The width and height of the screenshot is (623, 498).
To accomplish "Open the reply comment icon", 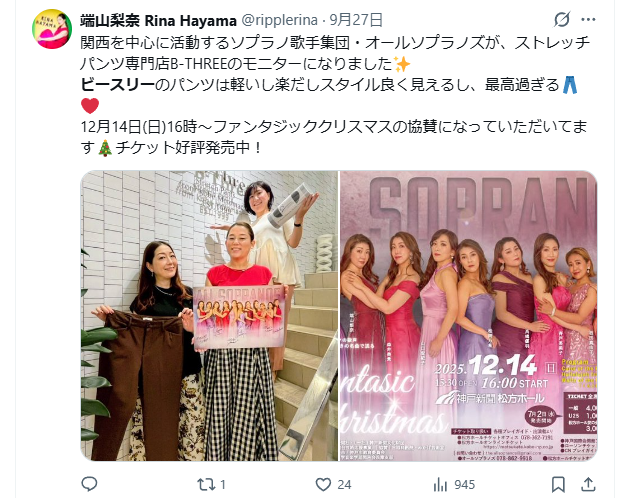I will [89, 484].
